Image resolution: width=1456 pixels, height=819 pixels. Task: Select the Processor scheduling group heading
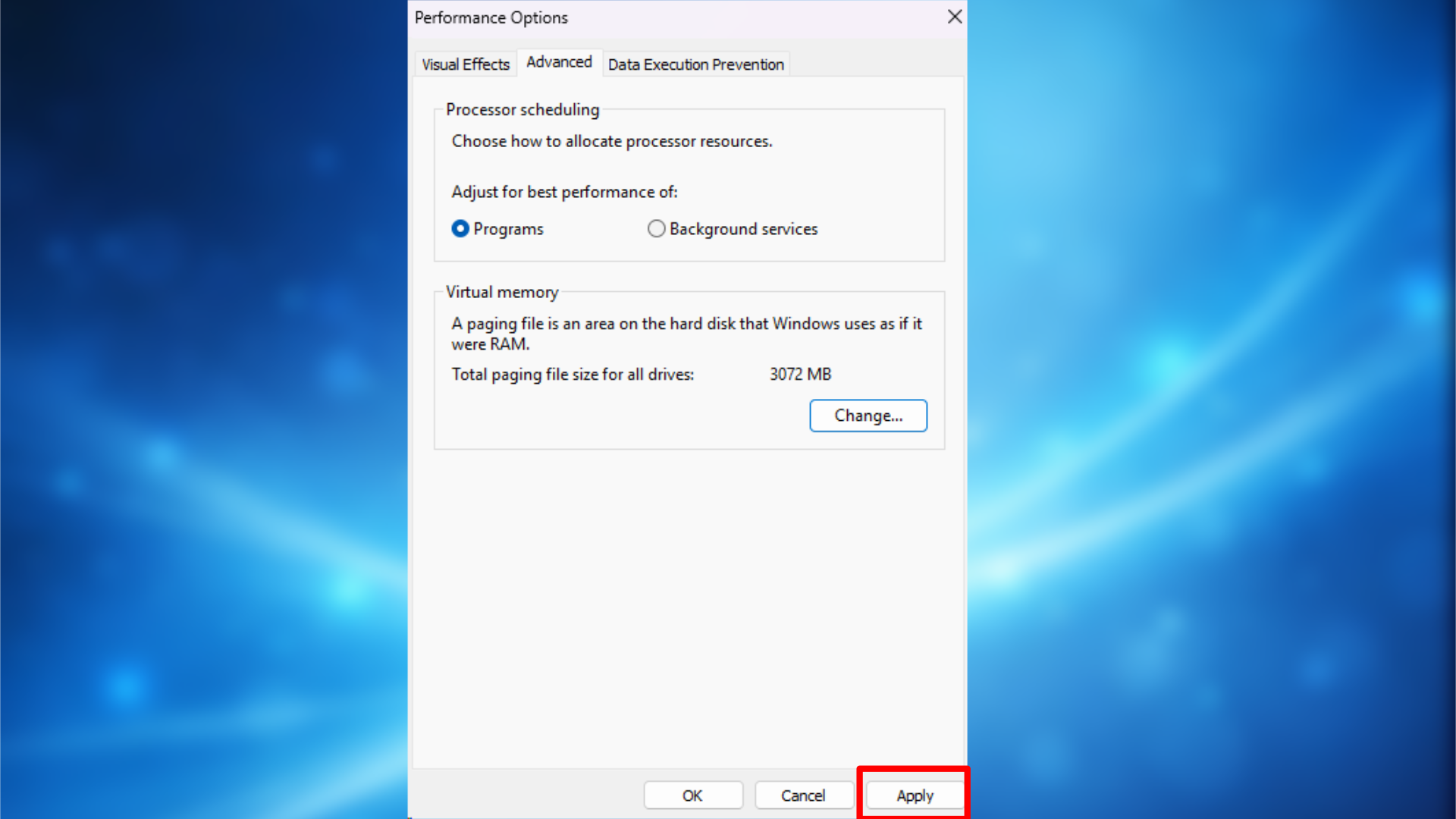click(x=522, y=110)
